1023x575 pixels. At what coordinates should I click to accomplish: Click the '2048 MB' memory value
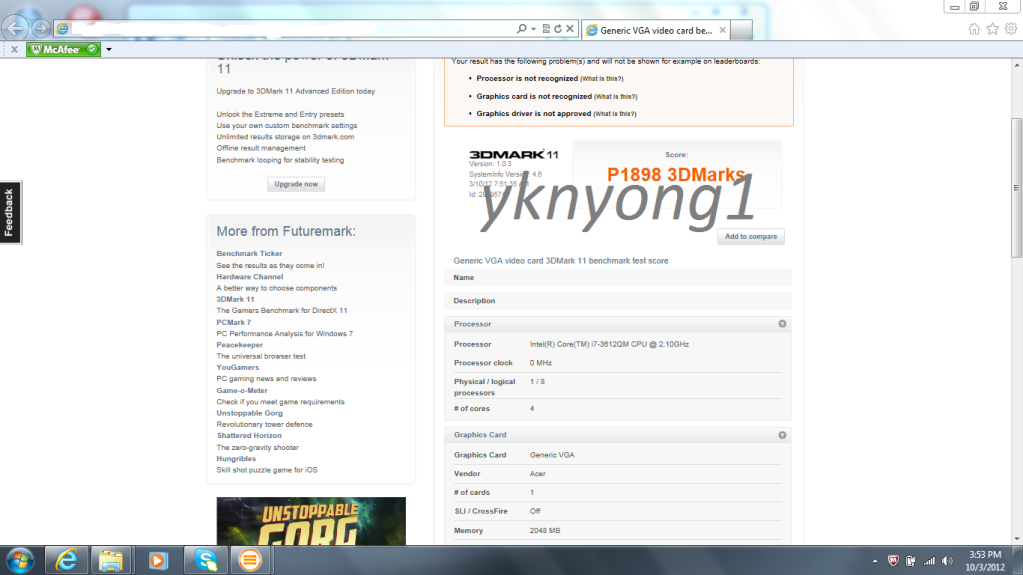click(545, 531)
